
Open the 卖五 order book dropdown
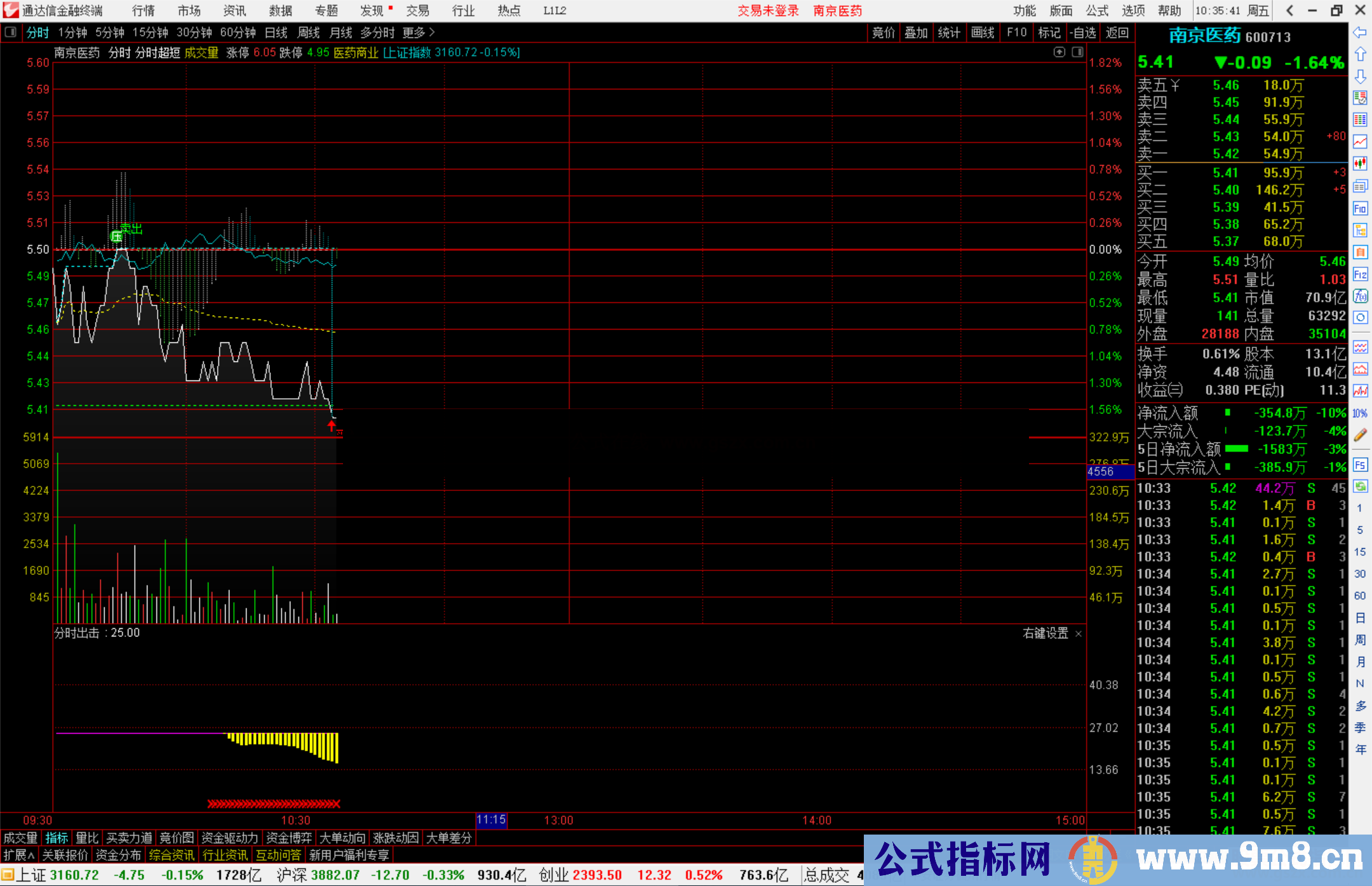(1175, 85)
